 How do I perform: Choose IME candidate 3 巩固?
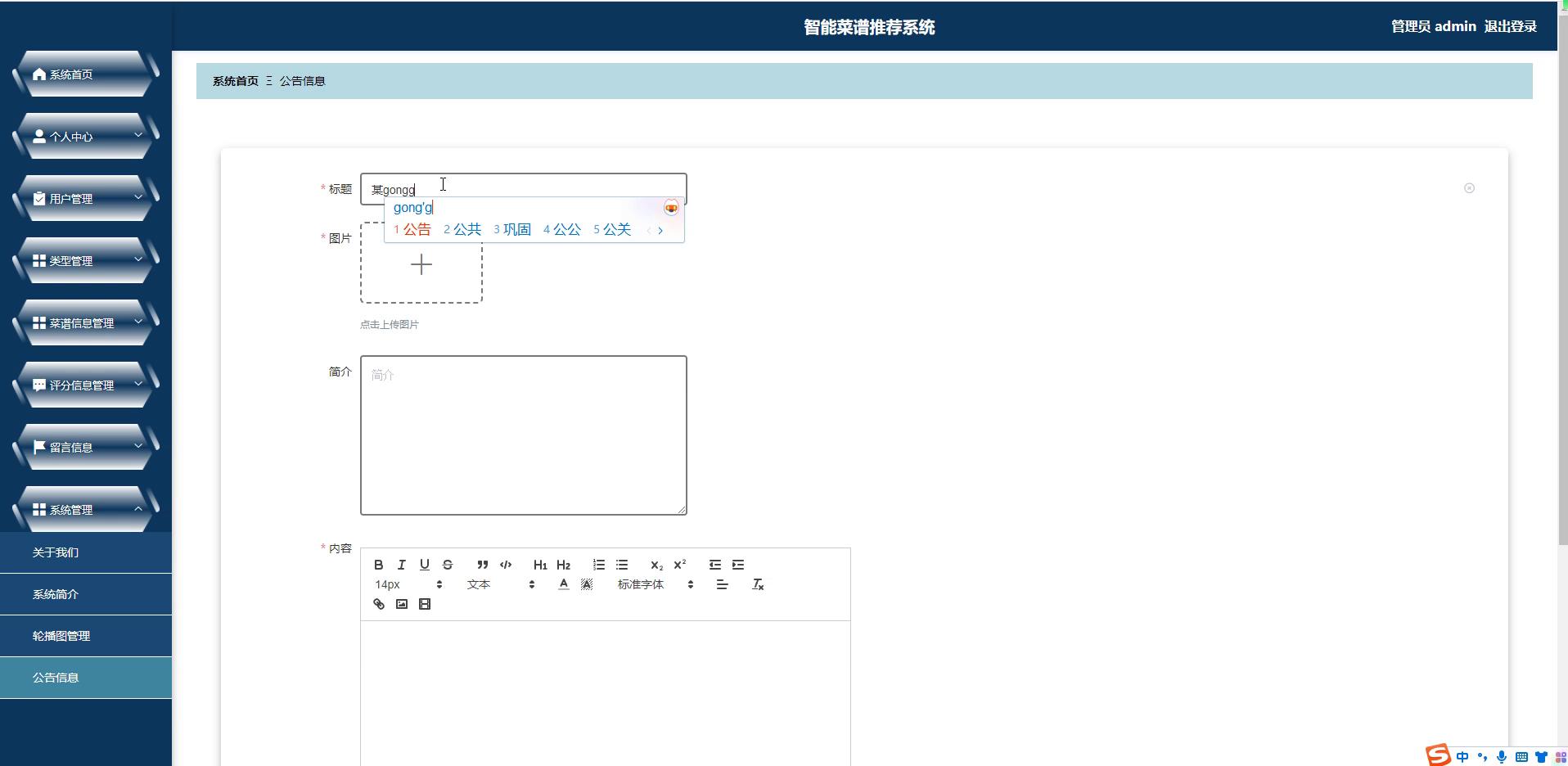(512, 230)
